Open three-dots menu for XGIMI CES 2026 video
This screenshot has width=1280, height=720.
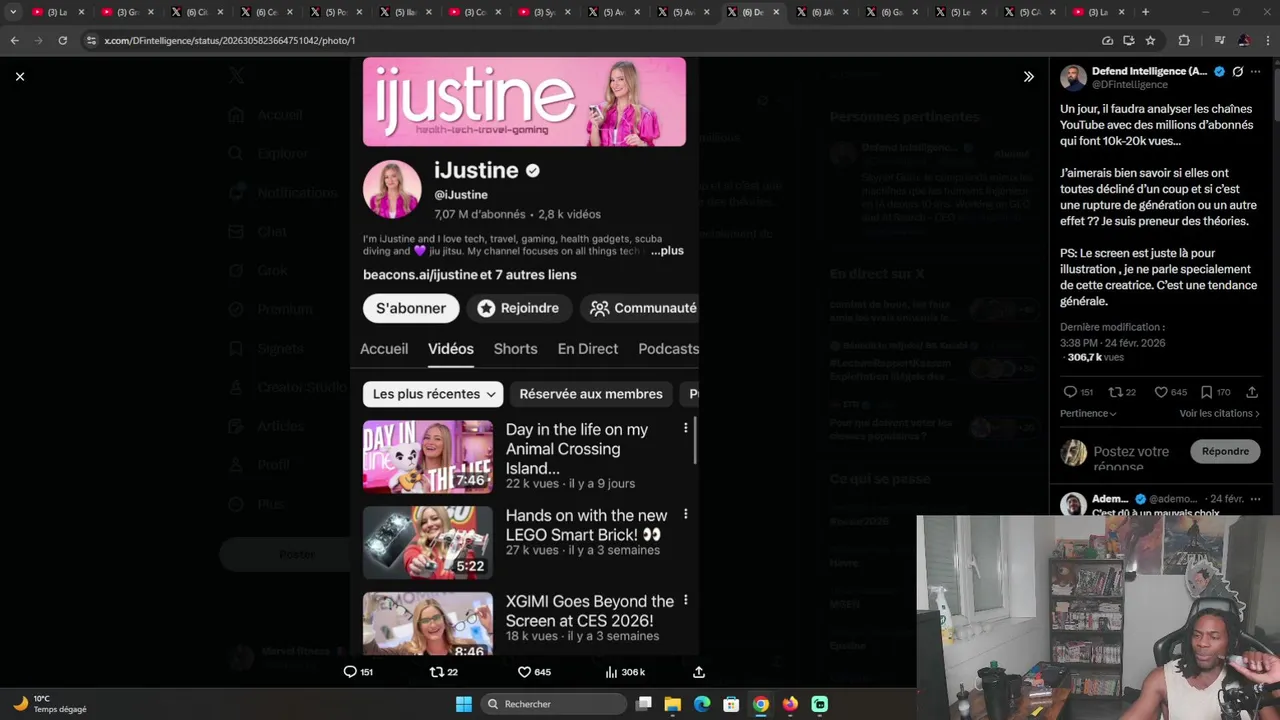point(685,600)
